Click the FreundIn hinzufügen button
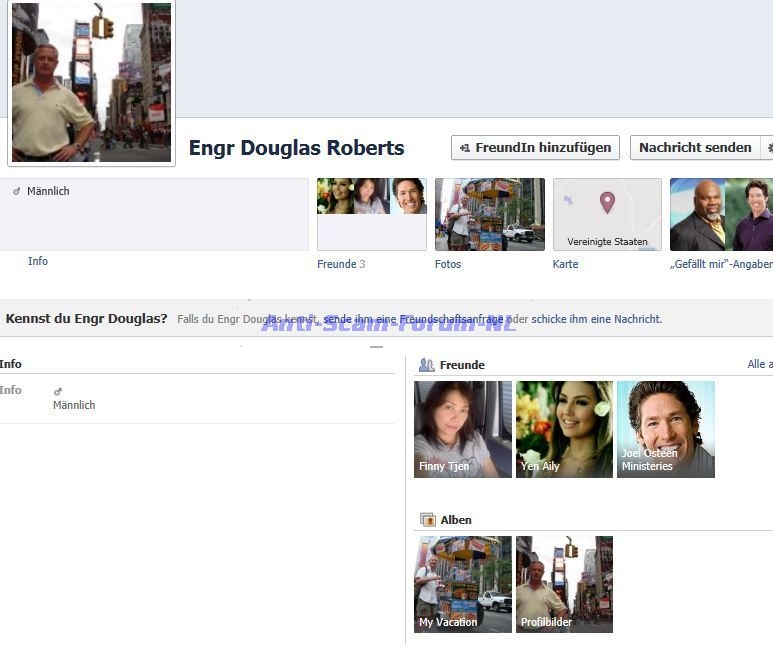Viewport: 773px width, 645px height. point(535,147)
